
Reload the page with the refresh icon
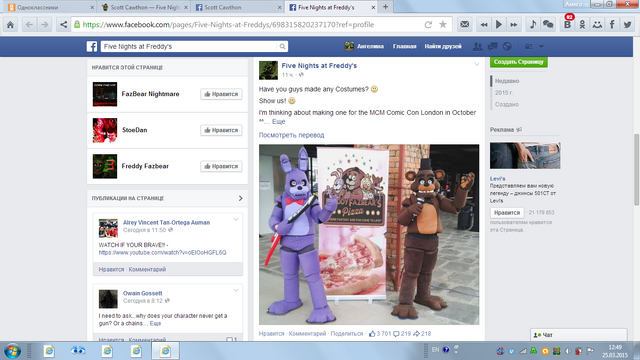[x=428, y=24]
